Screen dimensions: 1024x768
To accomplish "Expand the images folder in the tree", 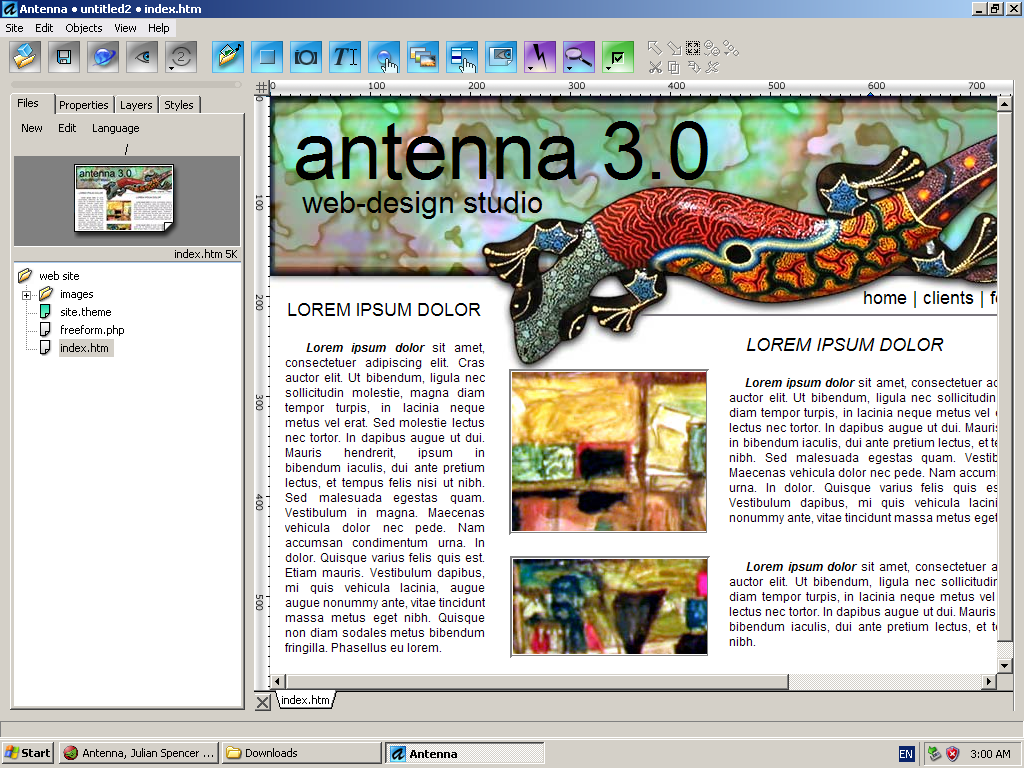I will (27, 294).
